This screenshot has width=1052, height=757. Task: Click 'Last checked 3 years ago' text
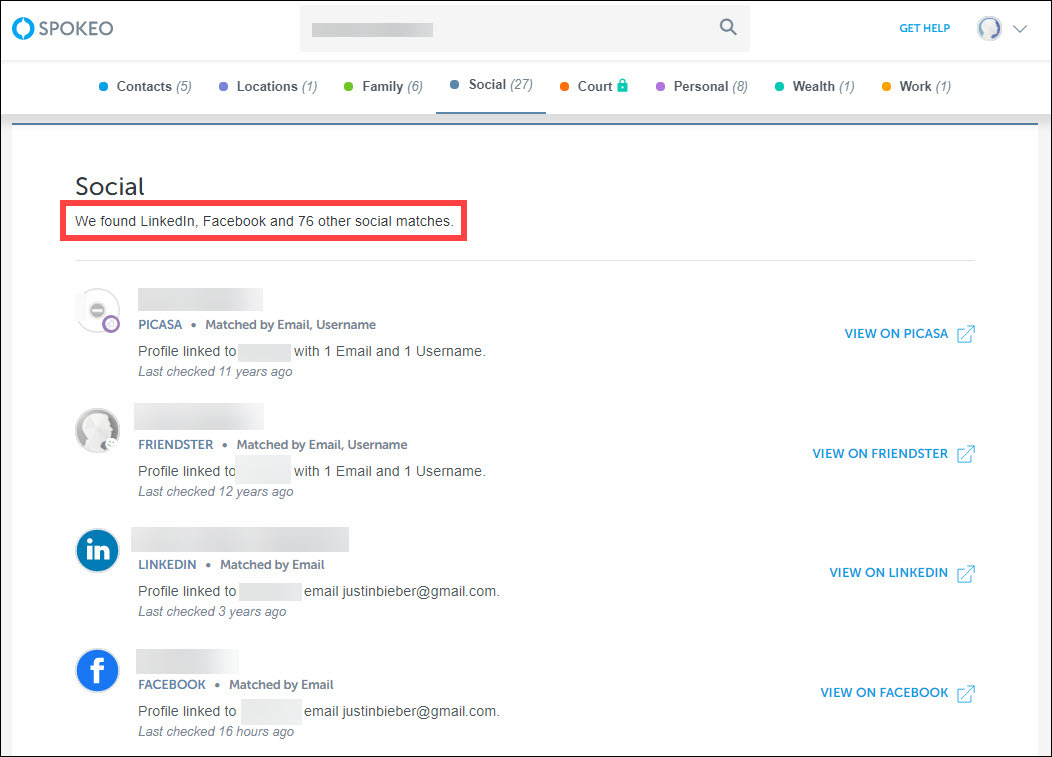coord(212,611)
